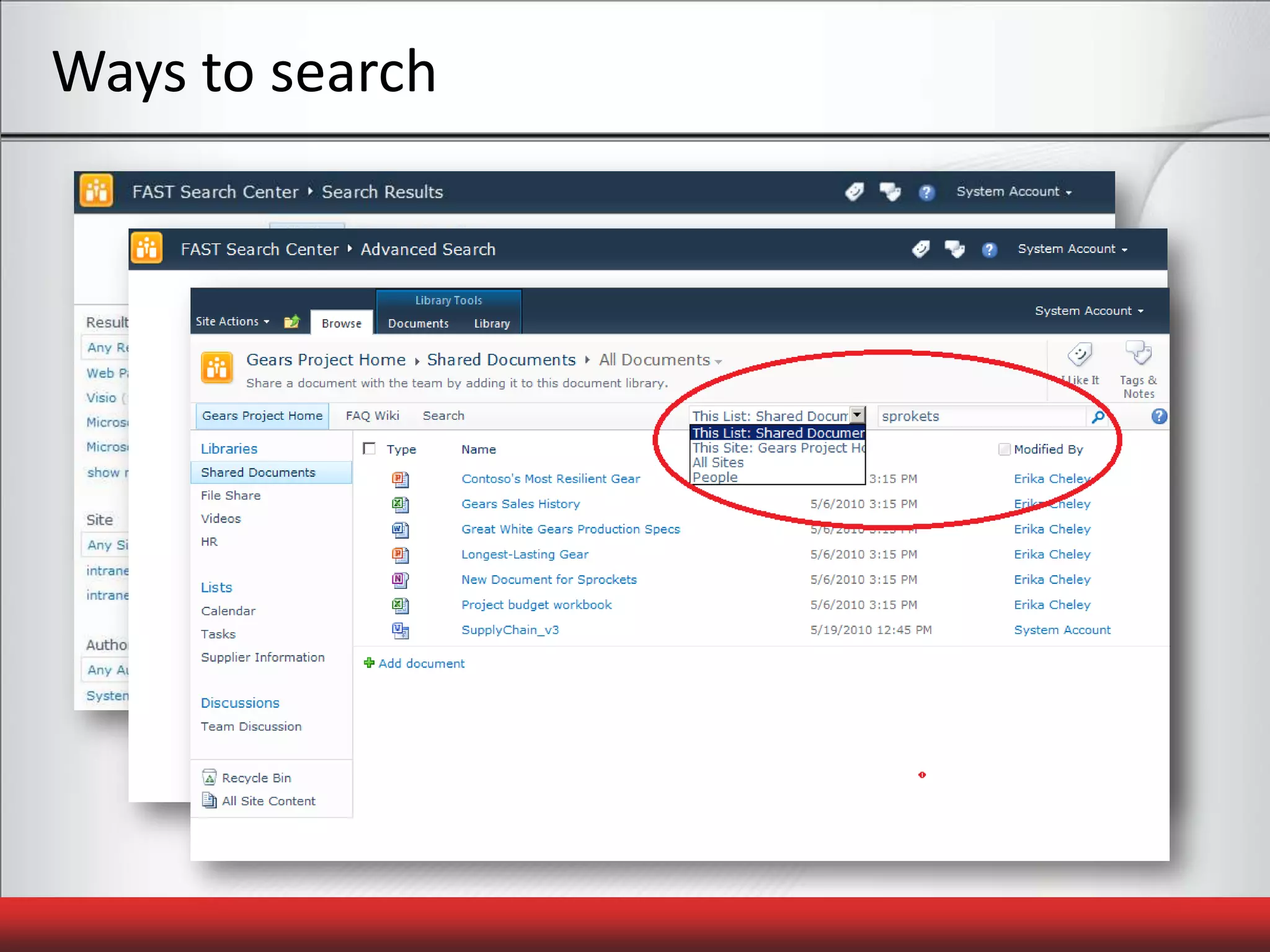Click notes icon in Search Results window header
This screenshot has height=952, width=1270.
(x=890, y=192)
